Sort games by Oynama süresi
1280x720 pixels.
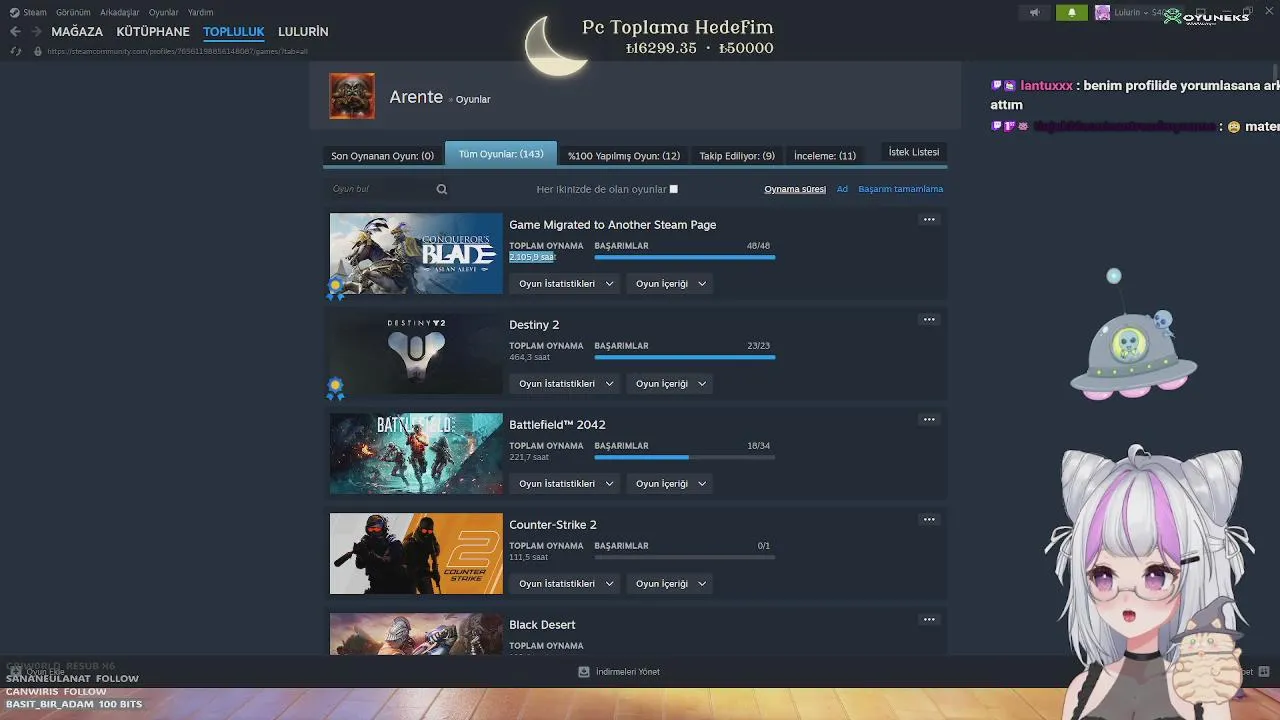pyautogui.click(x=795, y=189)
